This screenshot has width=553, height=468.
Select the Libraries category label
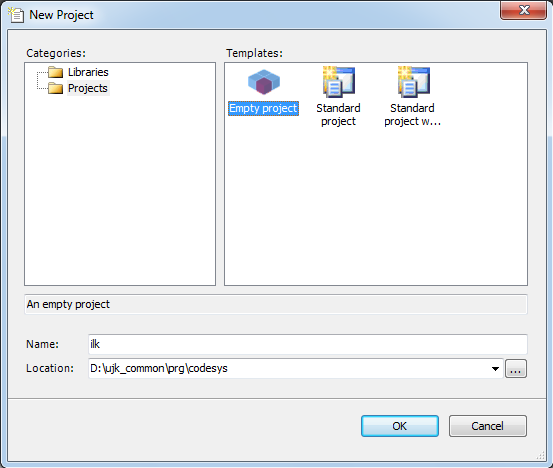88,72
